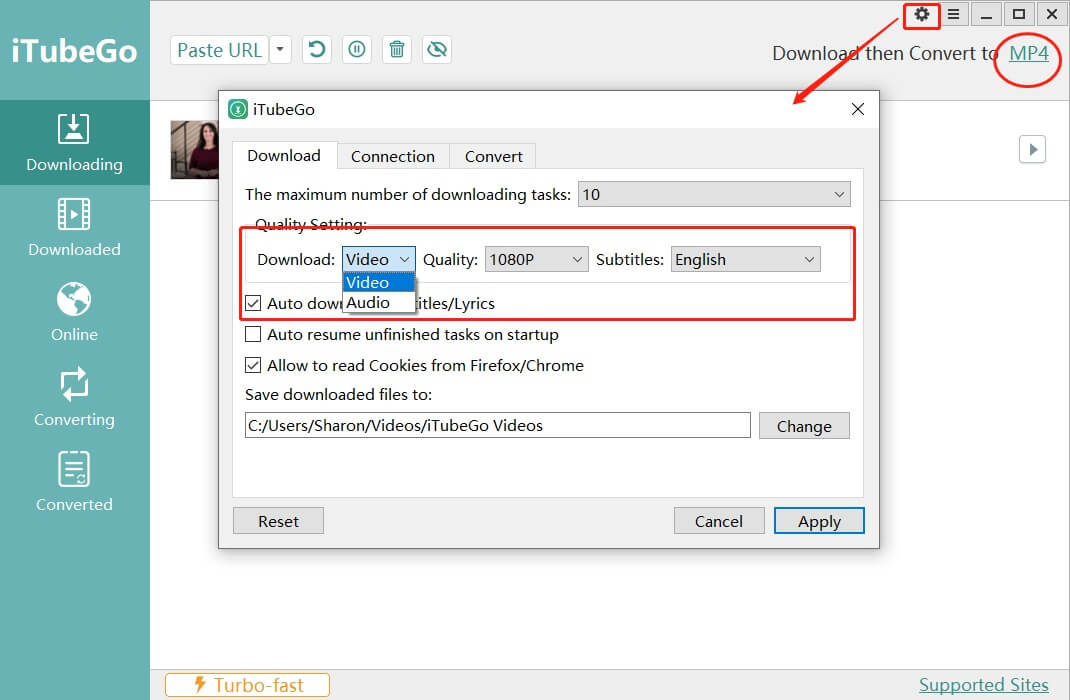The height and width of the screenshot is (700, 1070).
Task: Toggle the Turbo-fast mode button
Action: 247,685
